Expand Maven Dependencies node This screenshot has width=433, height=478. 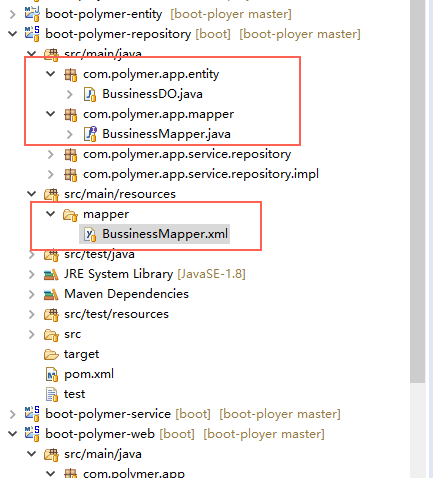[31, 294]
